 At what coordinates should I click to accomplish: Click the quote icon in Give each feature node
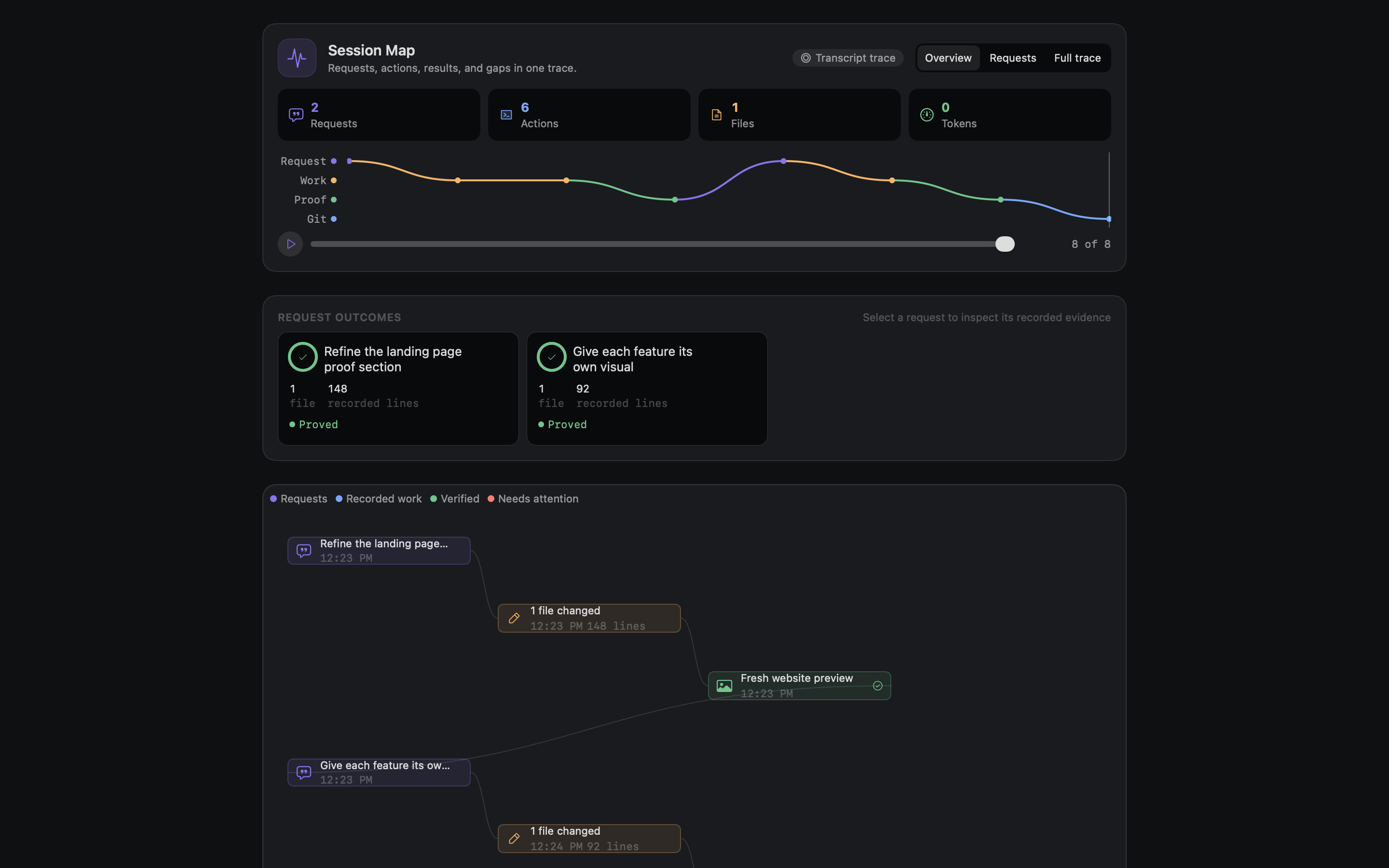[304, 772]
